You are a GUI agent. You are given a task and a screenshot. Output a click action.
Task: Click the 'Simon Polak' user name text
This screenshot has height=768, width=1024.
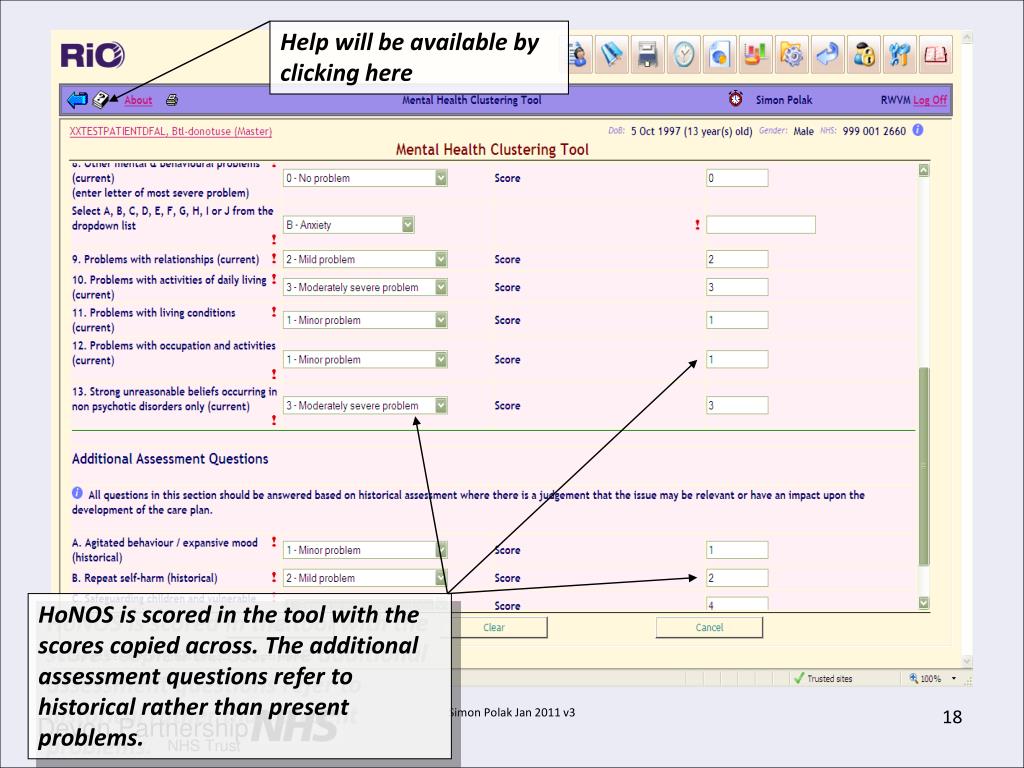click(784, 100)
